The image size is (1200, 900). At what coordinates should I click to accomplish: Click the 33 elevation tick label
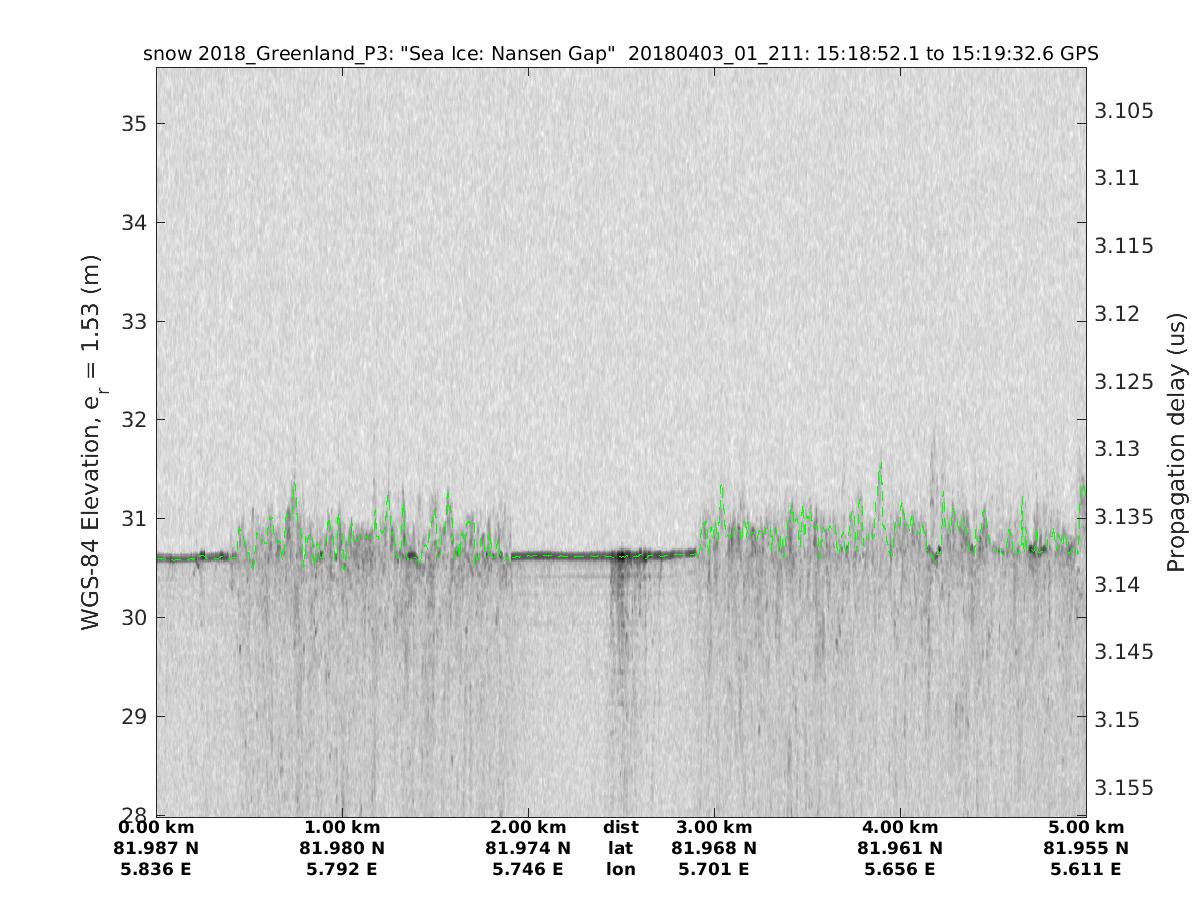click(x=134, y=322)
